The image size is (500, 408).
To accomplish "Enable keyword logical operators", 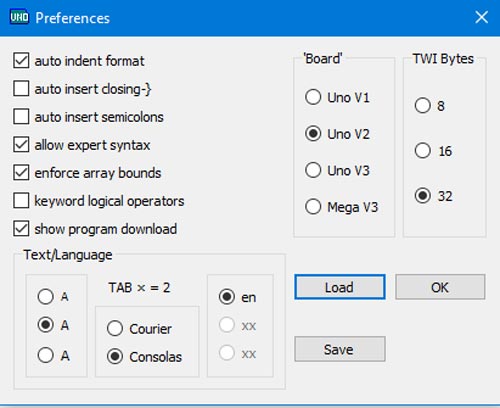I will [21, 201].
